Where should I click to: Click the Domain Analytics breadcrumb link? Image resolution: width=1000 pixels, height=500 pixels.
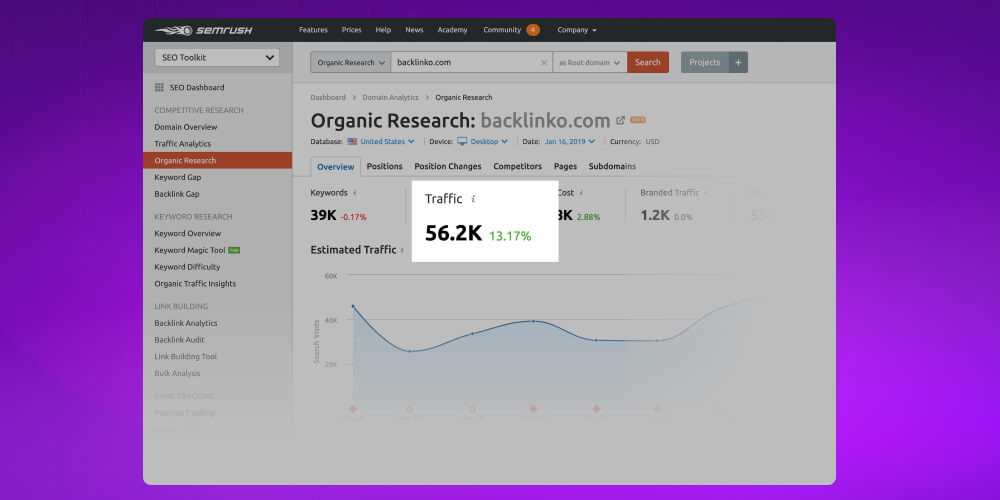coord(390,98)
